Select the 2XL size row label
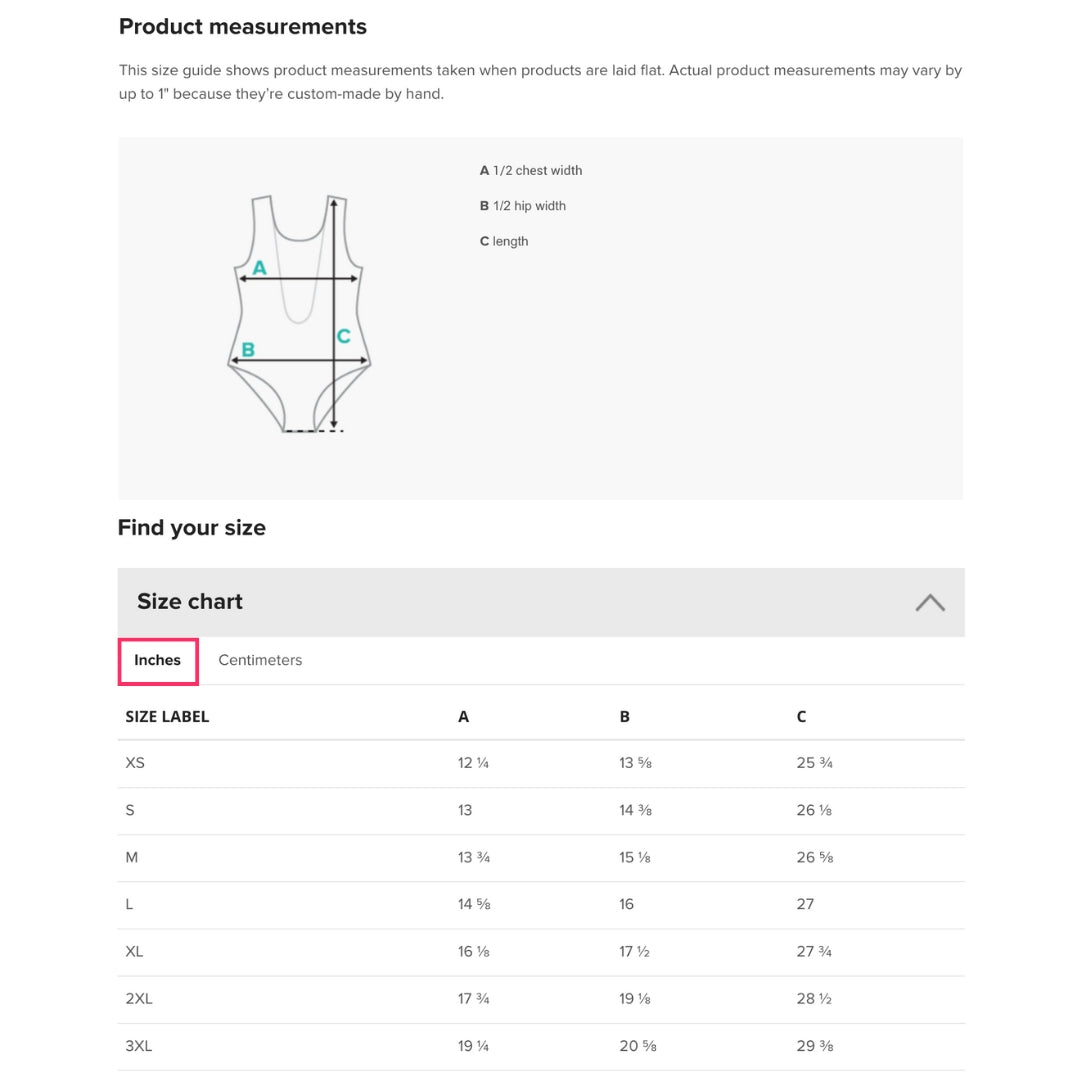This screenshot has width=1080, height=1080. coord(139,998)
